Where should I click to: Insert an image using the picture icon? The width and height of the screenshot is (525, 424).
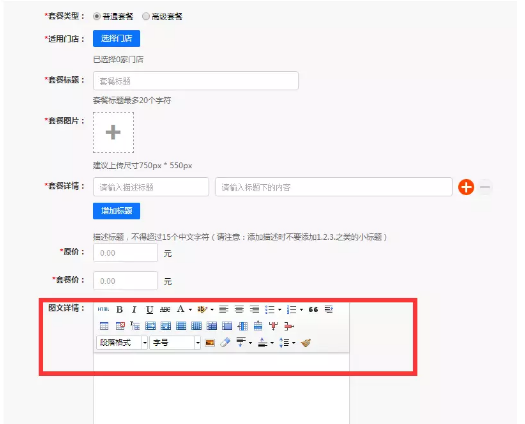pos(210,343)
